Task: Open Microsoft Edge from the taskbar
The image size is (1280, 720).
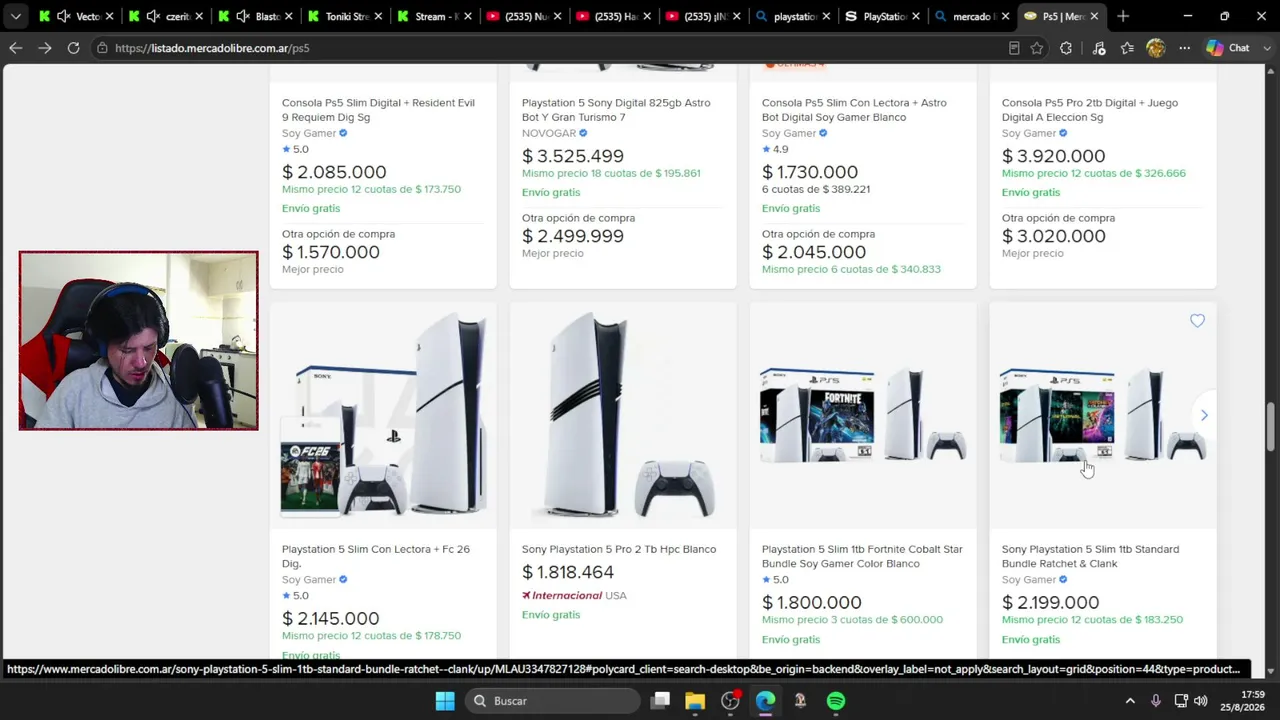Action: (x=765, y=701)
